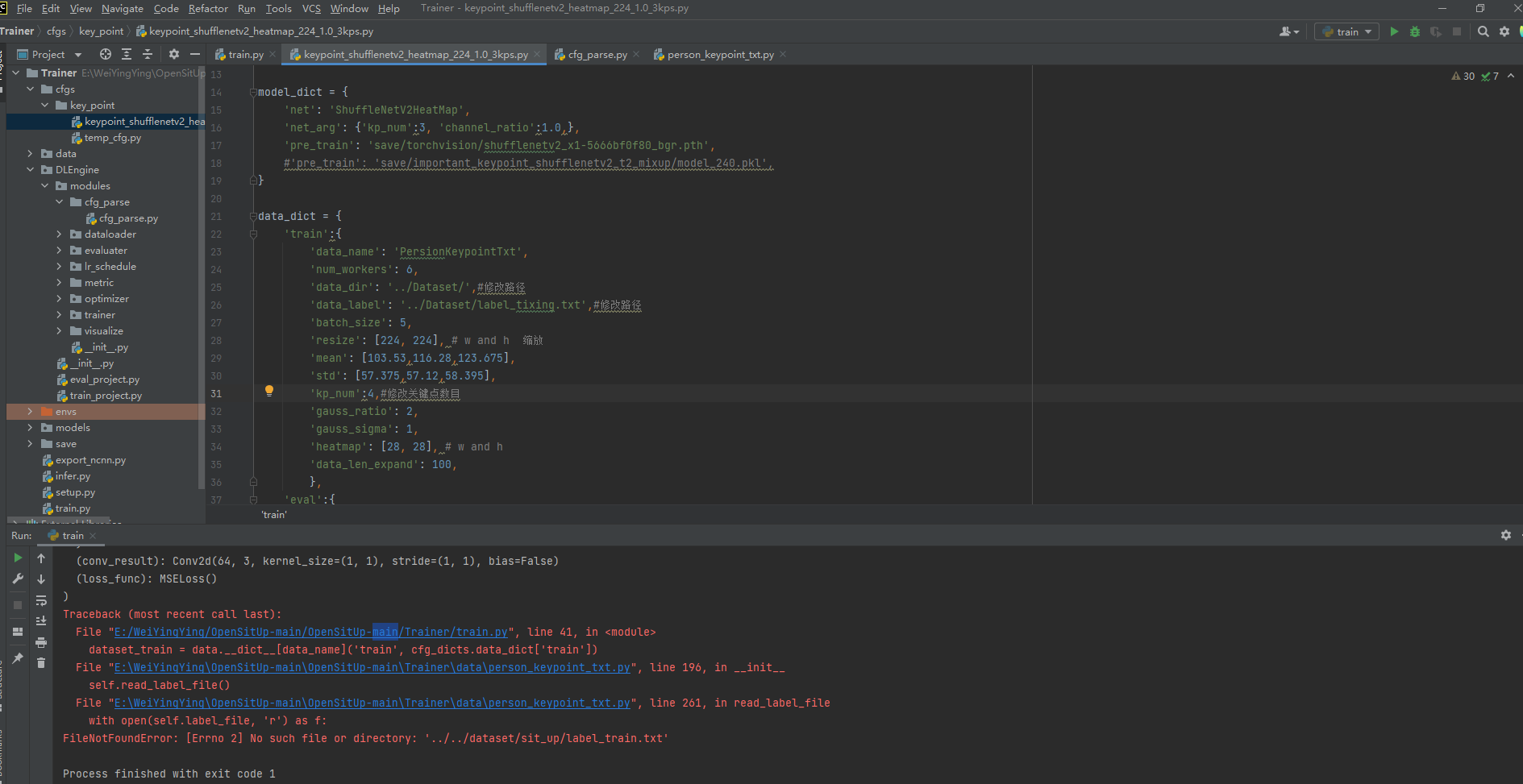Open Search Everywhere magnifier icon
The height and width of the screenshot is (784, 1523).
tap(1483, 31)
